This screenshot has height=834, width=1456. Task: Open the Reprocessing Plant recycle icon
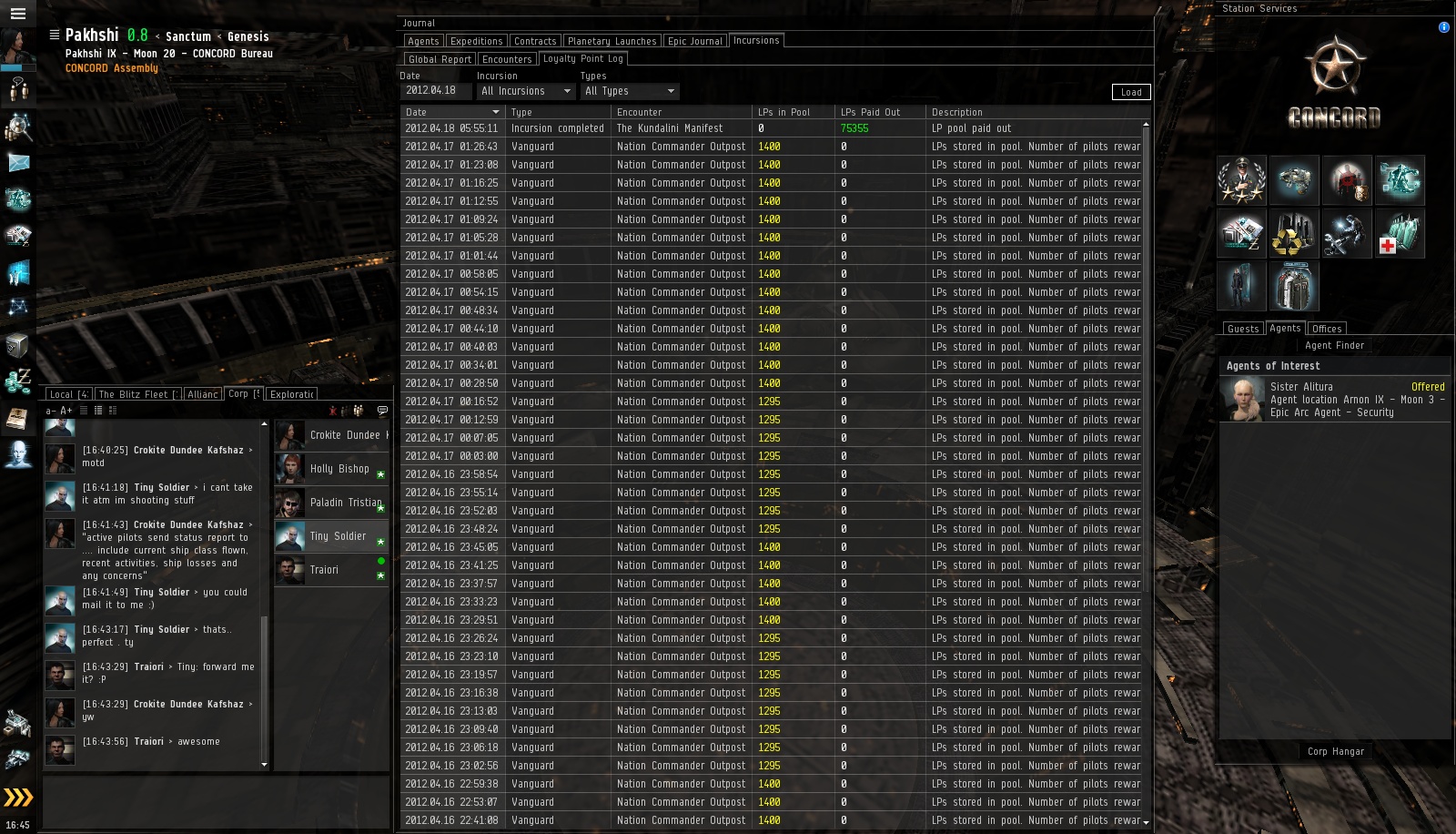(x=1294, y=232)
